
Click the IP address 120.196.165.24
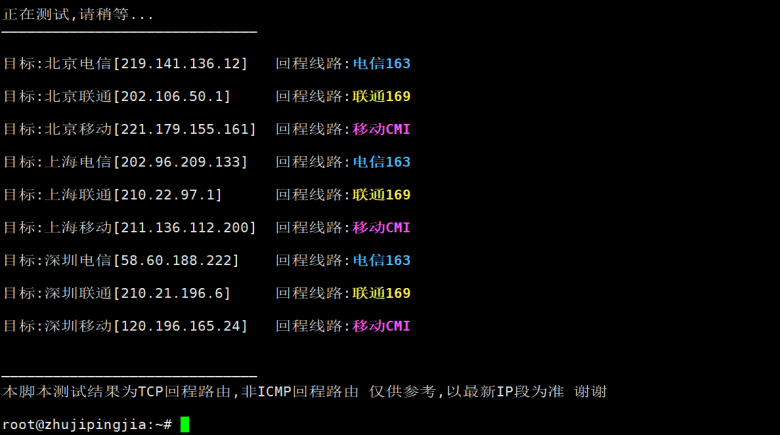coord(180,326)
